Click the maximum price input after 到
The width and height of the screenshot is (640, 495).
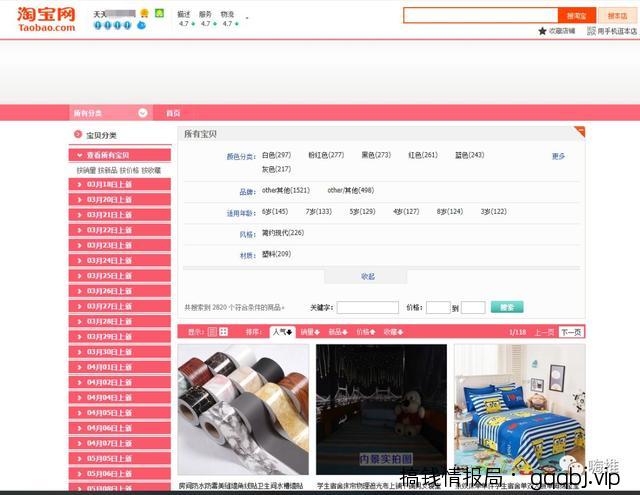473,307
